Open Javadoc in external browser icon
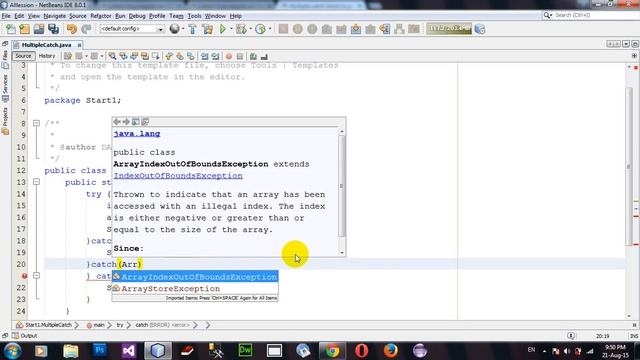Viewport: 640px width, 360px height. tap(136, 122)
